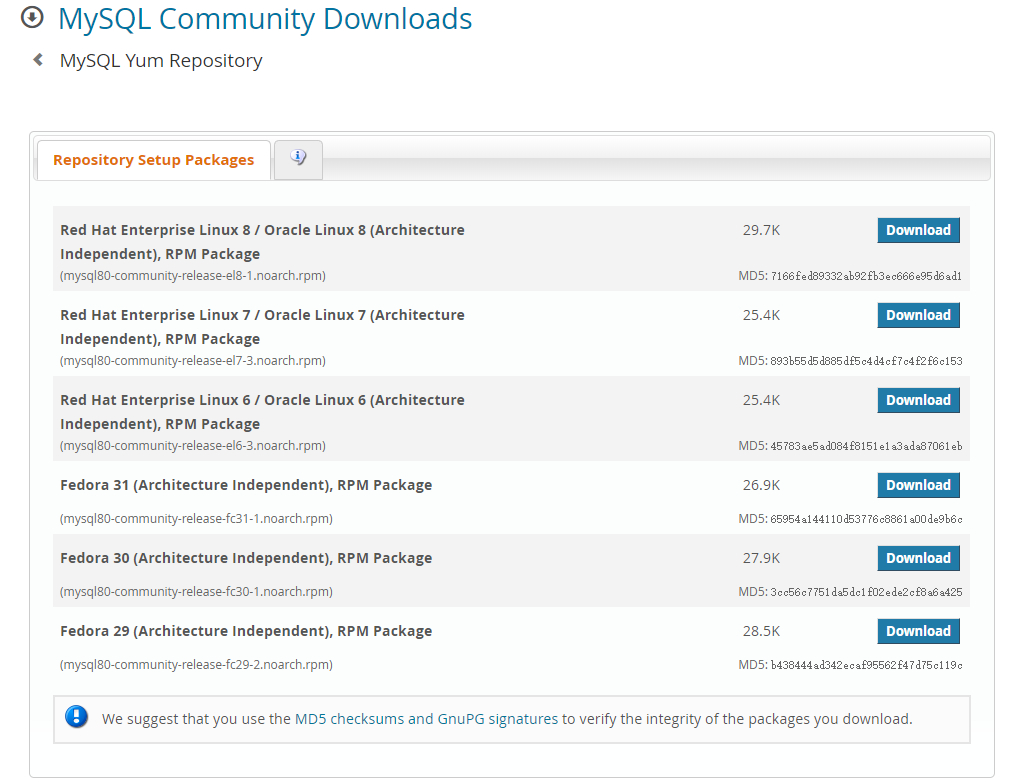Download the Fedora 29 RPM package
This screenshot has height=783, width=1010.
coord(918,631)
